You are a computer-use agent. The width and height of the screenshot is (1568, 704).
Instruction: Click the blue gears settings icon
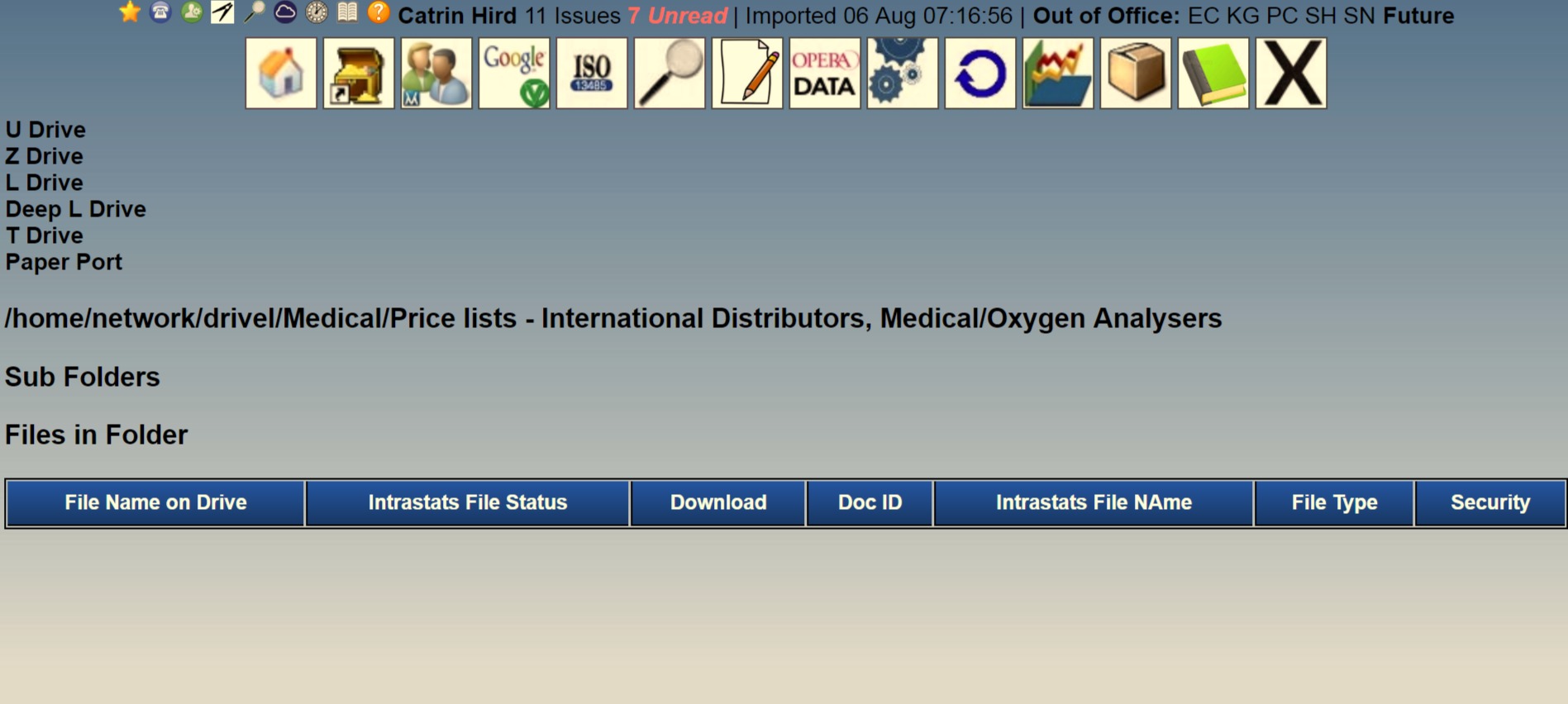pos(903,74)
